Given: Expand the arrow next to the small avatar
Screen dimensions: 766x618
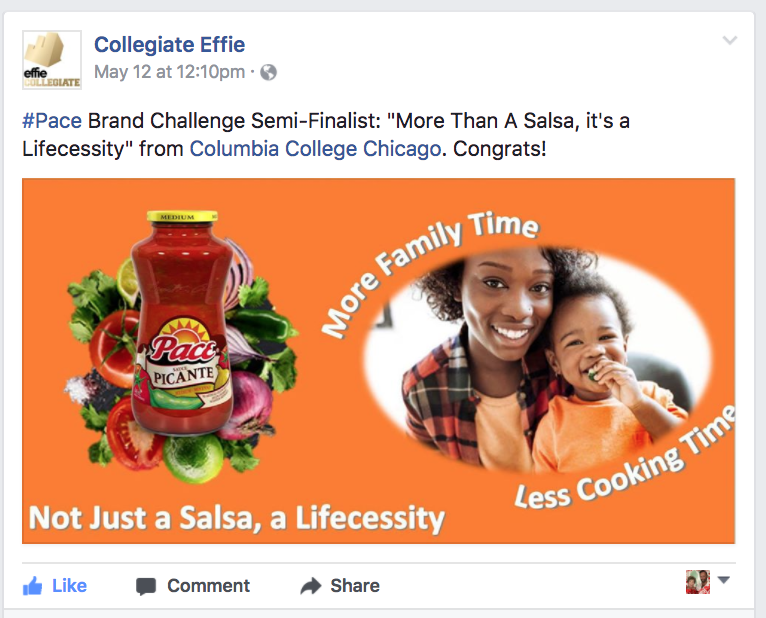Looking at the screenshot, I should (x=724, y=581).
